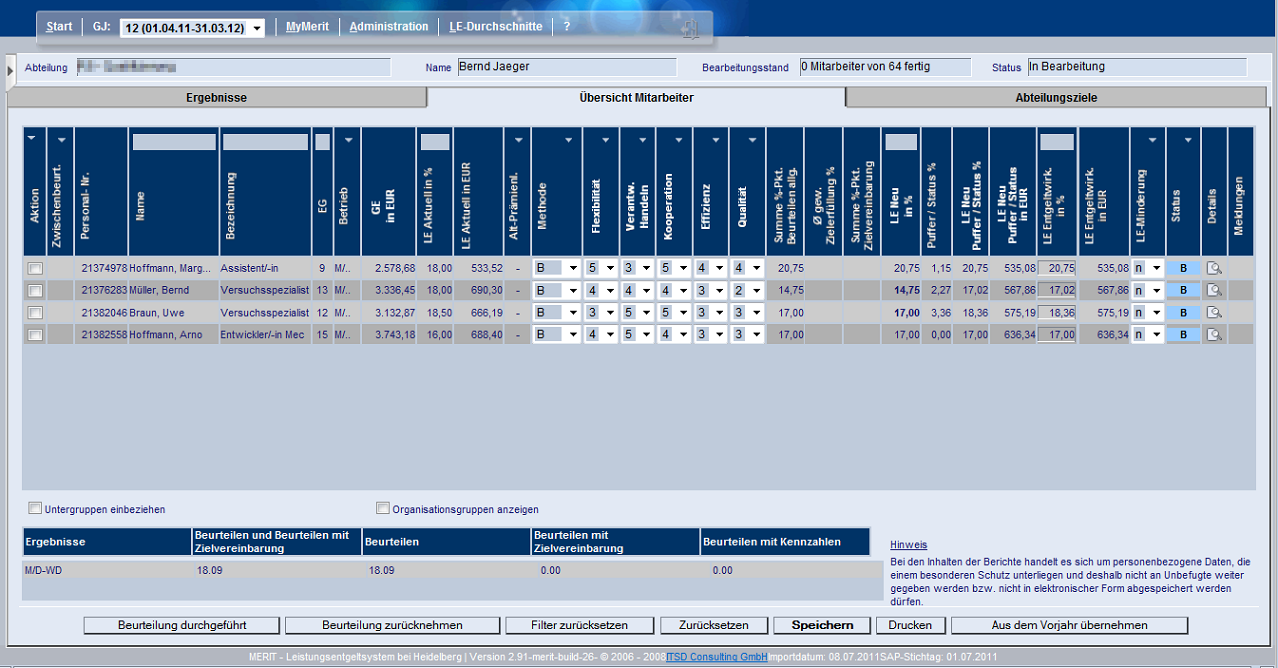Viewport: 1278px width, 668px height.
Task: Click details icon for Braun, Uwe
Action: point(1214,312)
